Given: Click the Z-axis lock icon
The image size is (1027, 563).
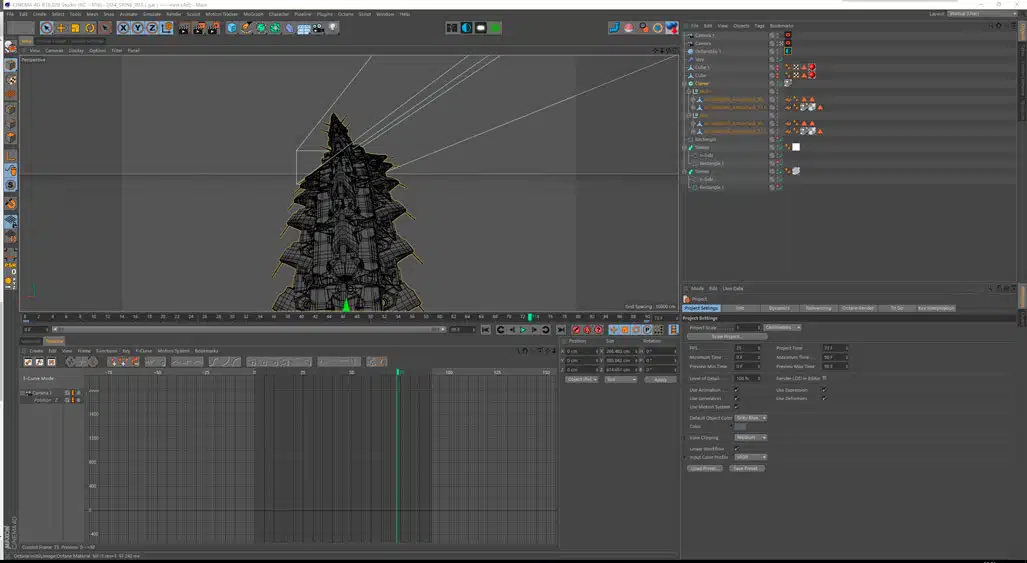Looking at the screenshot, I should (x=152, y=28).
